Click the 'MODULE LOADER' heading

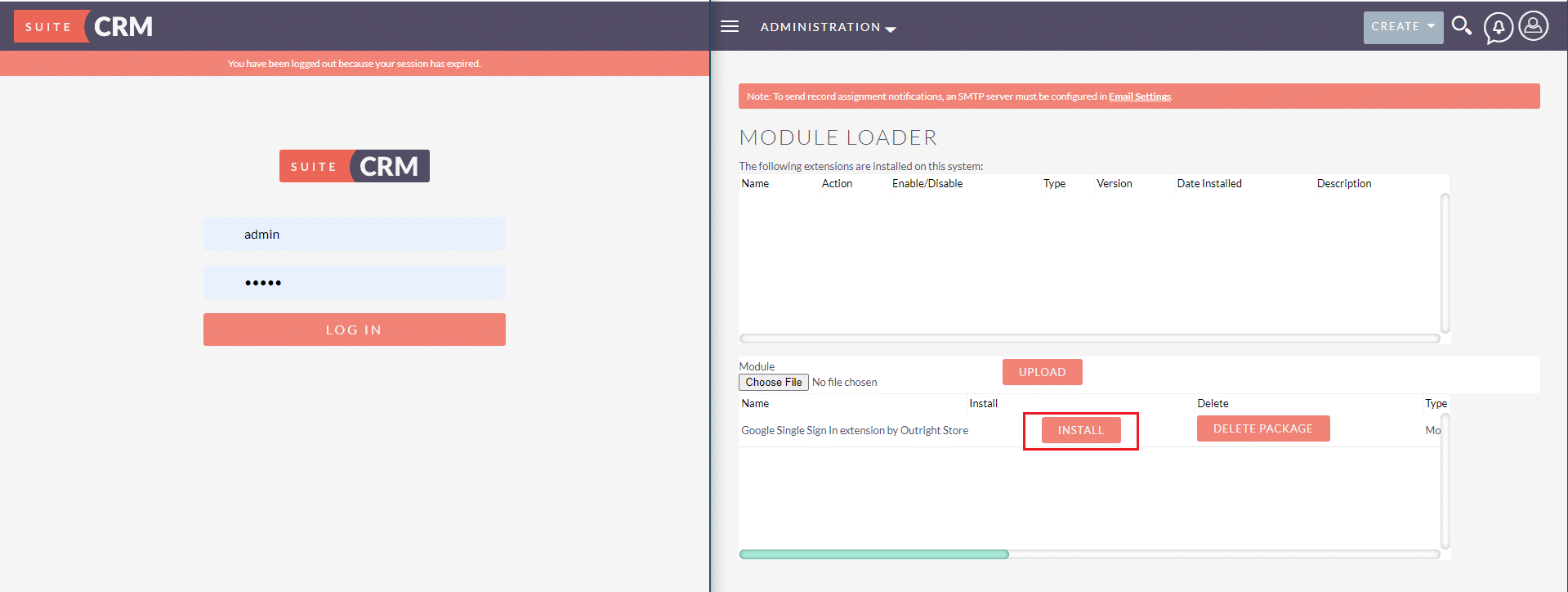pyautogui.click(x=838, y=137)
